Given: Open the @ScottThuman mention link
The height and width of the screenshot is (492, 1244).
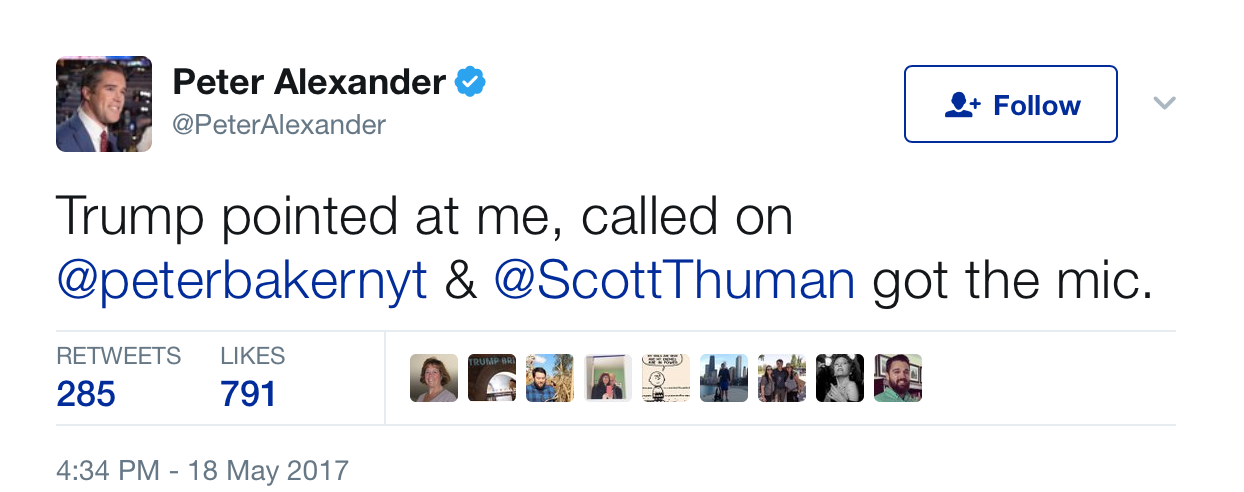Looking at the screenshot, I should pos(675,282).
